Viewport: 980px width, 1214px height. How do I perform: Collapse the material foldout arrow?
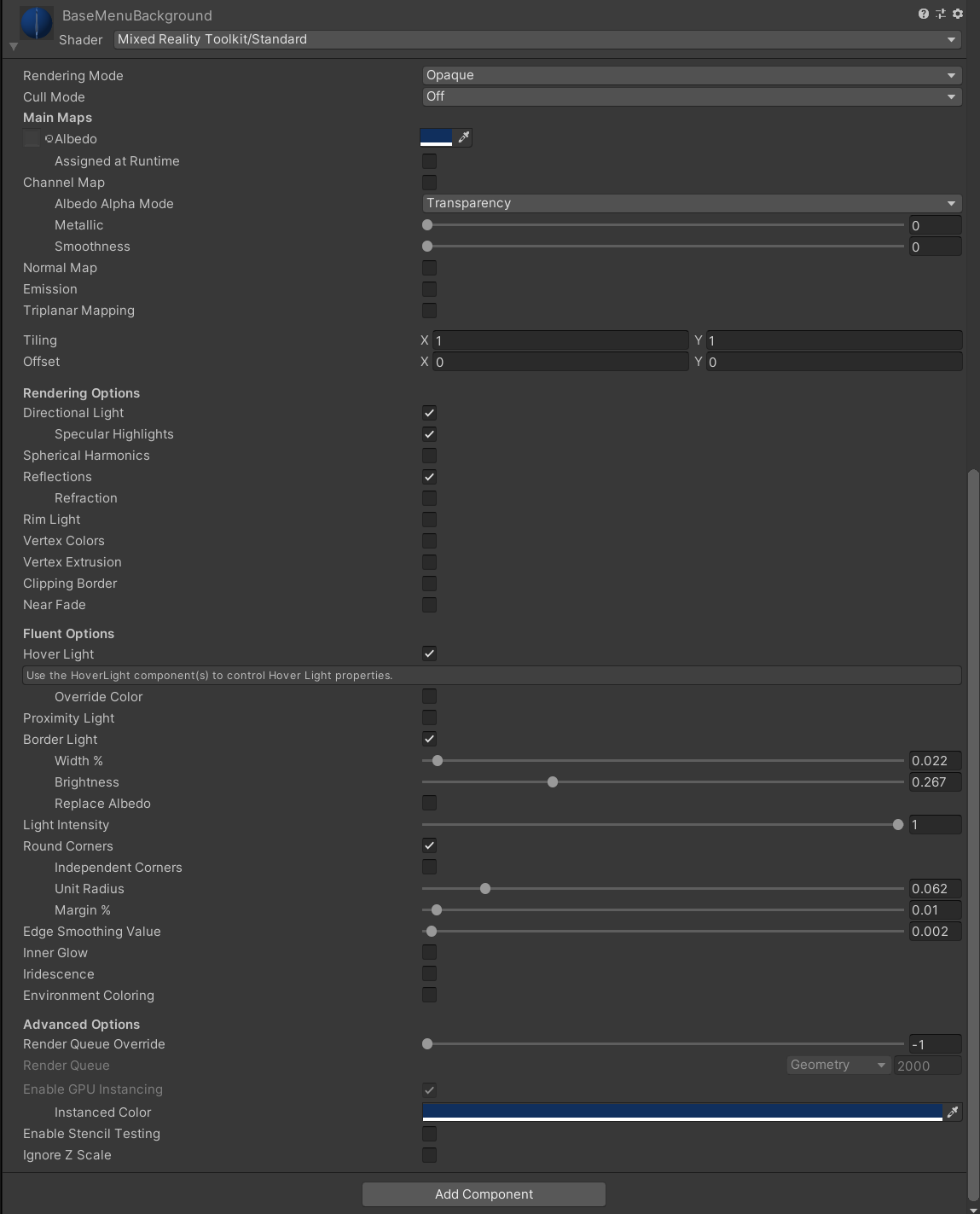[x=14, y=46]
